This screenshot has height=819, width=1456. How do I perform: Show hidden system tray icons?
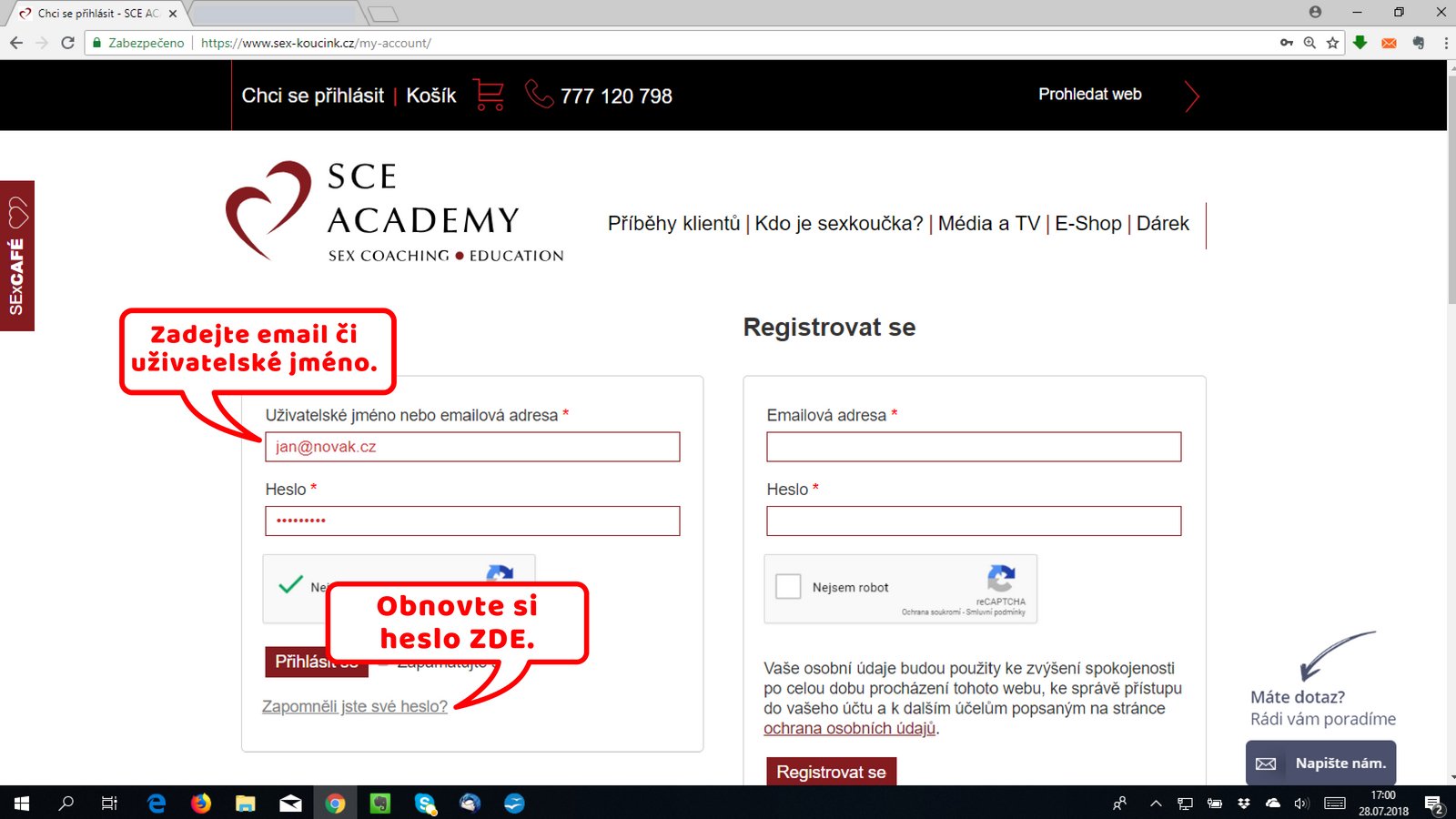tap(1156, 804)
